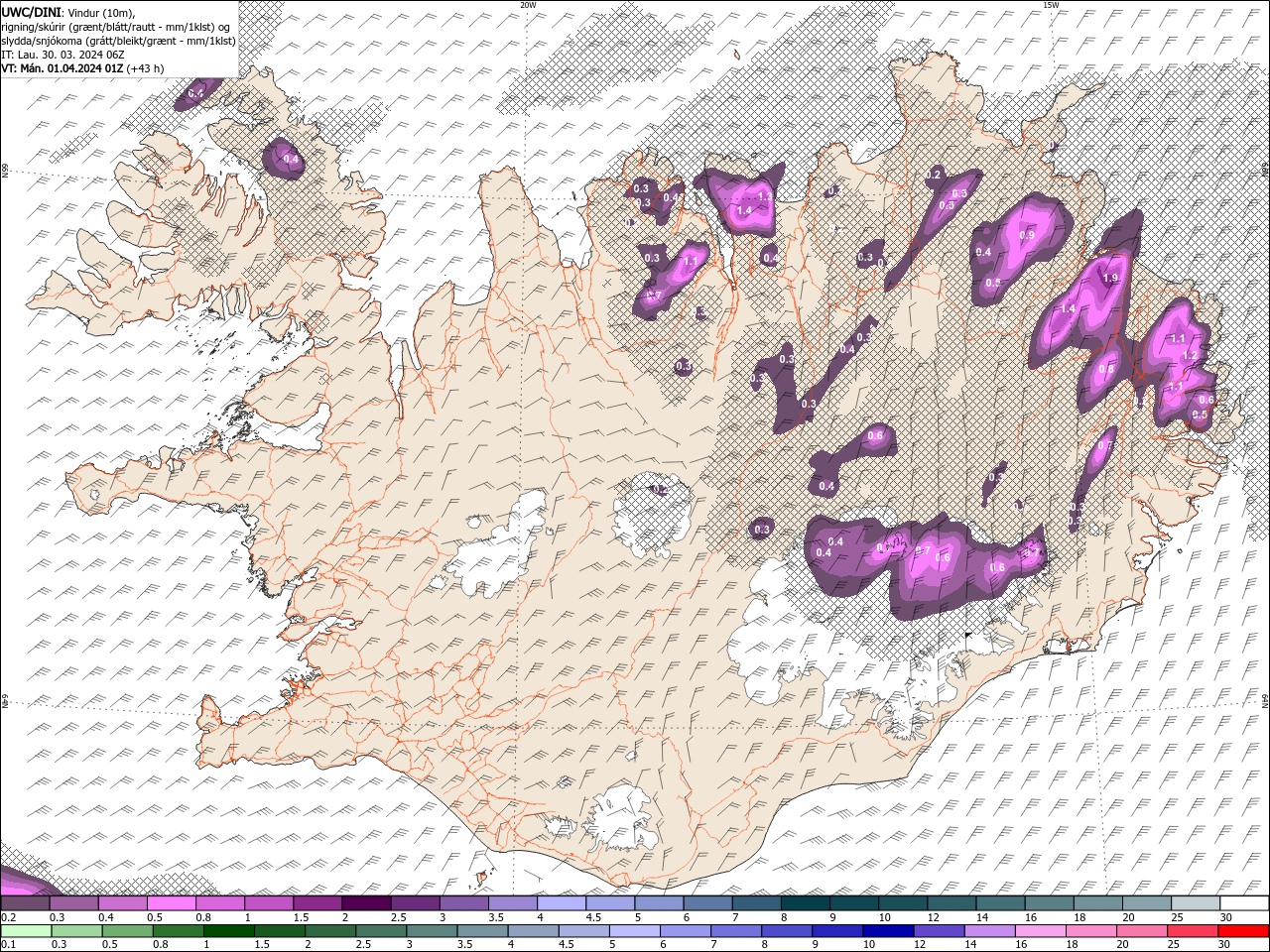Select the snow legend swatch starting at 0.8
The width and height of the screenshot is (1270, 952).
[219, 903]
